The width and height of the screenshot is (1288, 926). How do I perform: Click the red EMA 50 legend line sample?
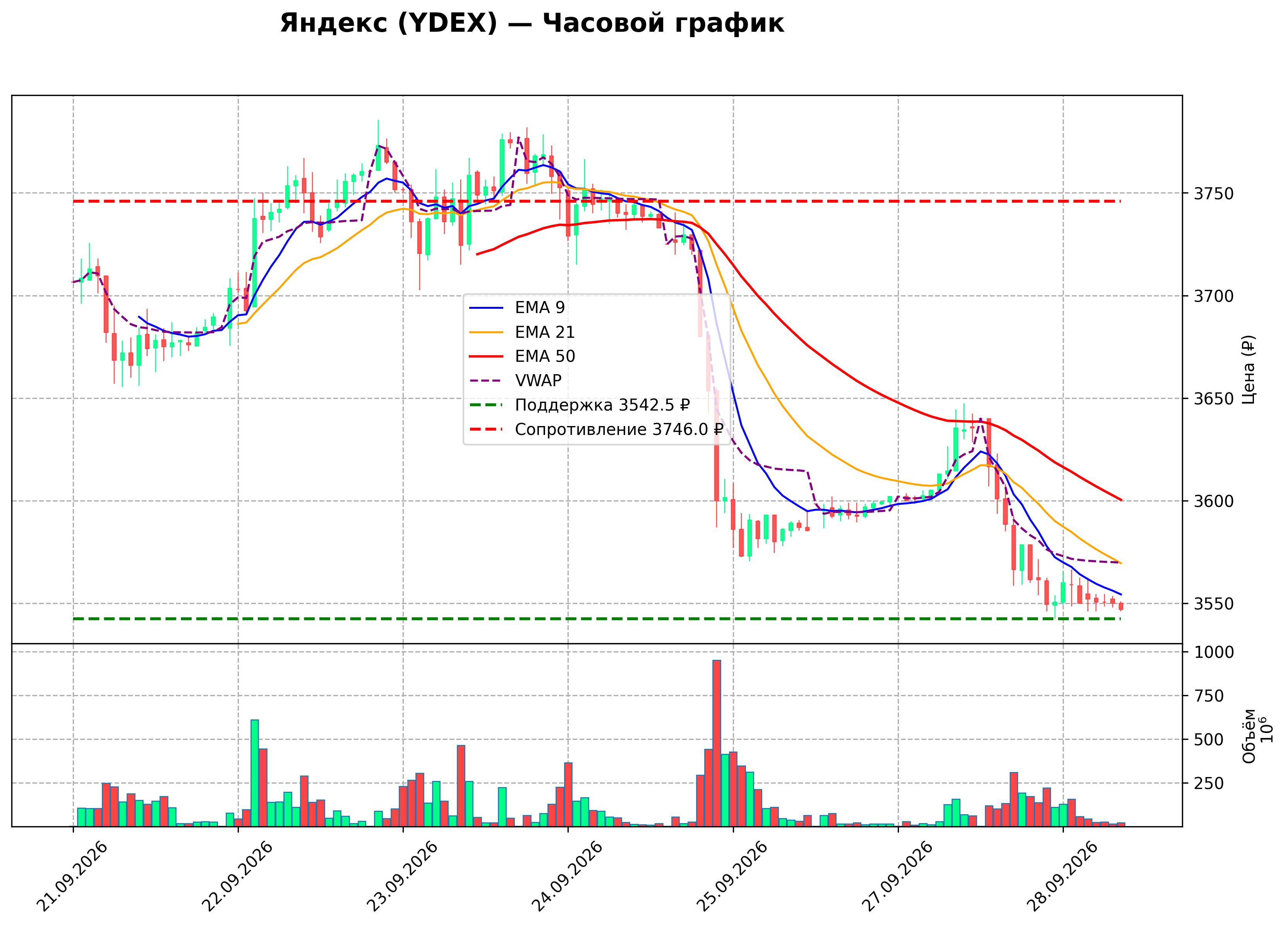coord(486,356)
